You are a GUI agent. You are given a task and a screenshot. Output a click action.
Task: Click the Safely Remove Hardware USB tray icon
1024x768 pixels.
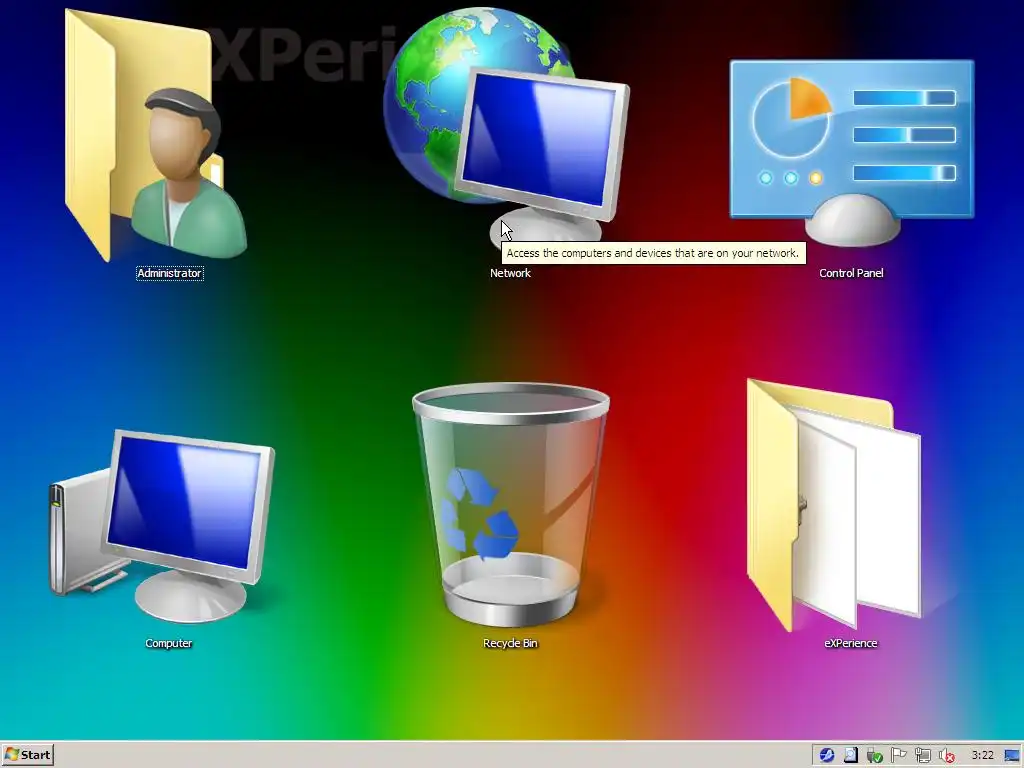(874, 756)
